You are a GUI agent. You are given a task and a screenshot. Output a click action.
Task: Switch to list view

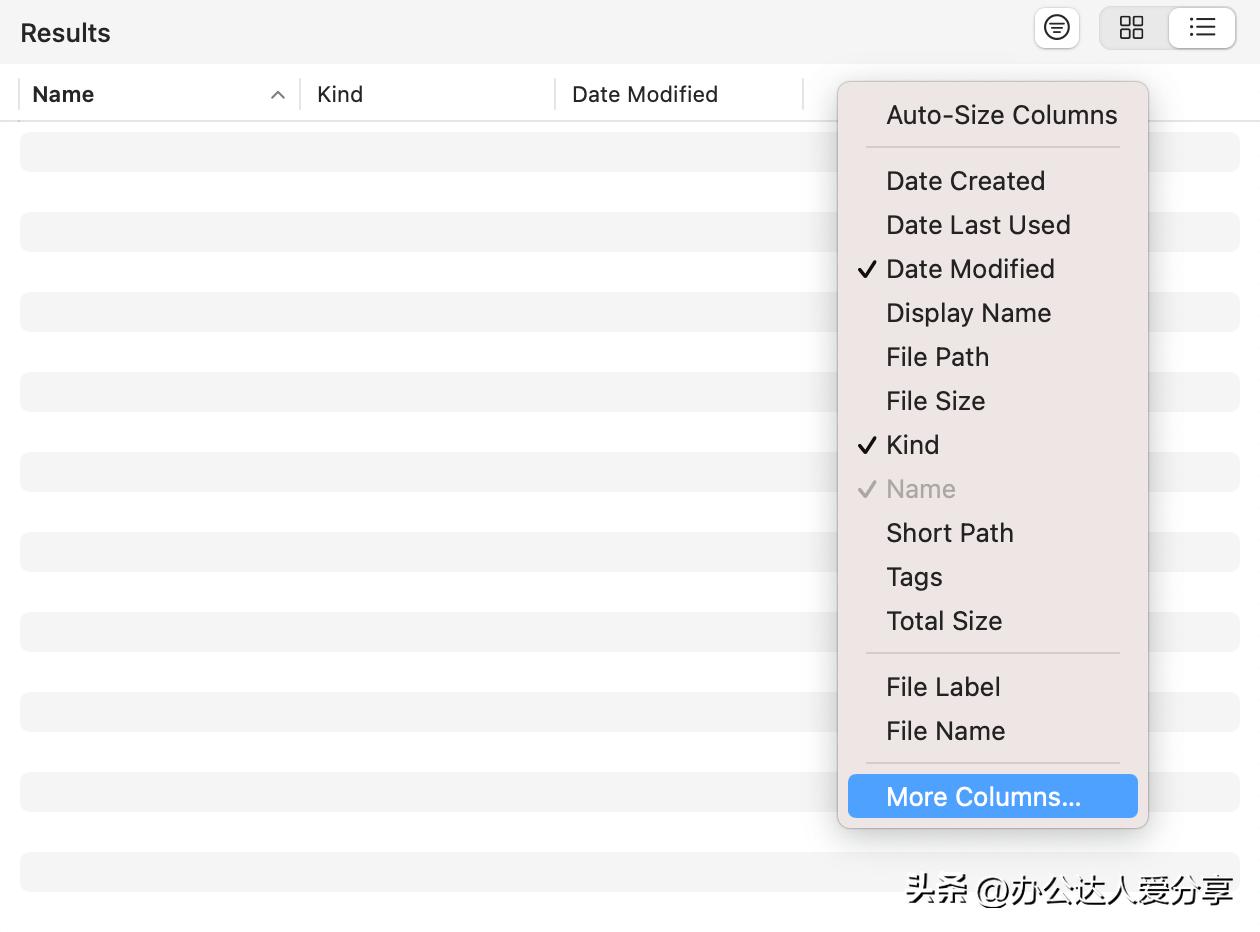(x=1202, y=28)
